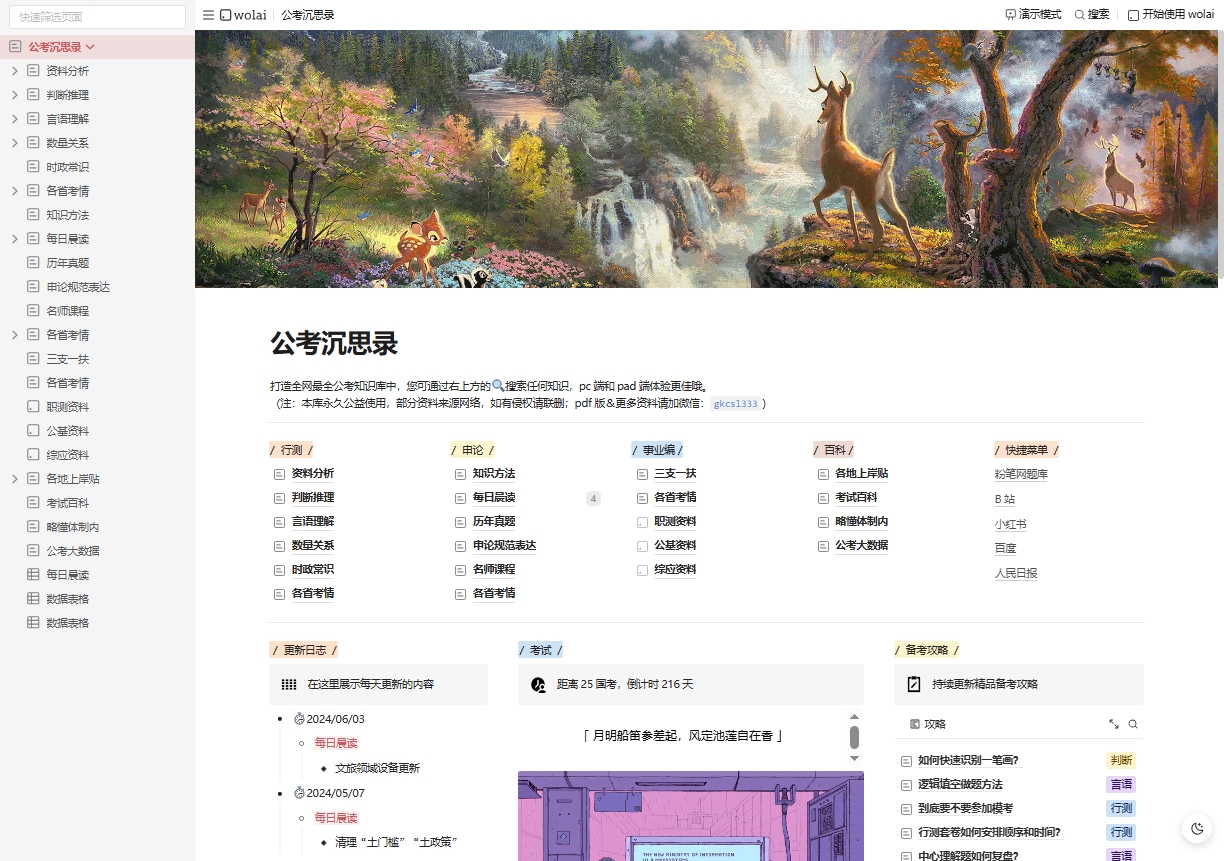This screenshot has height=861, width=1224.
Task: Open 每日晨读 link under 申论
Action: point(494,498)
